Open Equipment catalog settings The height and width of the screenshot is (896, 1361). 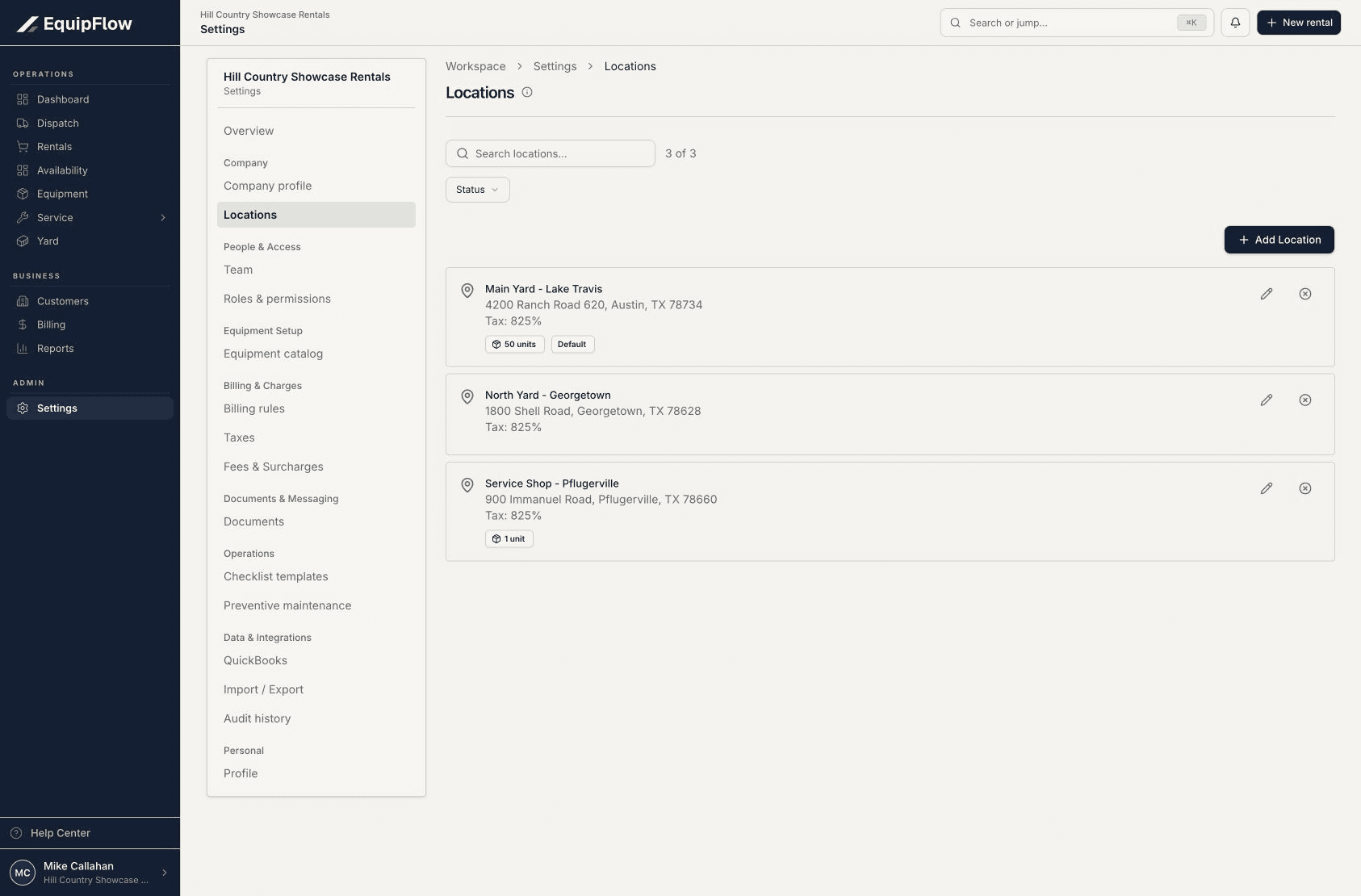[x=316, y=354]
